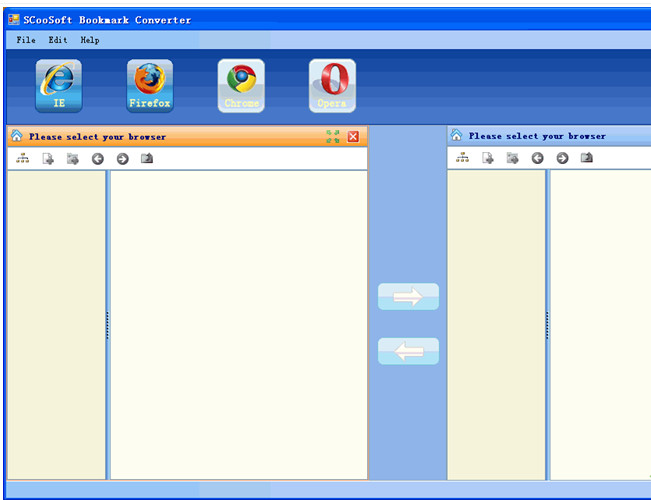Transfer bookmarks with the right arrow button
The height and width of the screenshot is (500, 651).
click(x=408, y=296)
